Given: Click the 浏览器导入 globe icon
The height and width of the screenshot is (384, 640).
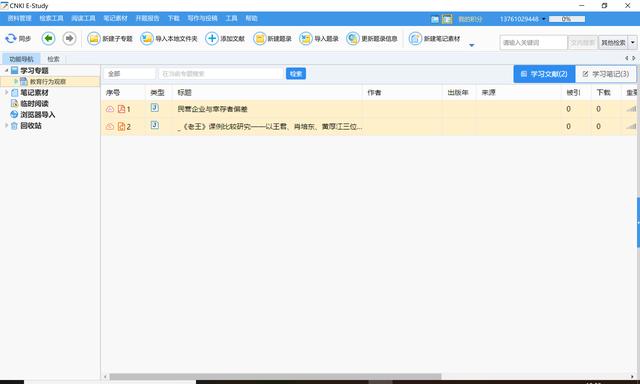Looking at the screenshot, I should pyautogui.click(x=14, y=115).
